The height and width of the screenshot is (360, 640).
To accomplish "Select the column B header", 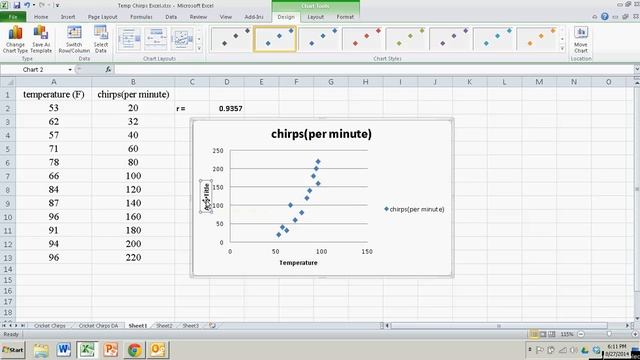I will coord(133,82).
